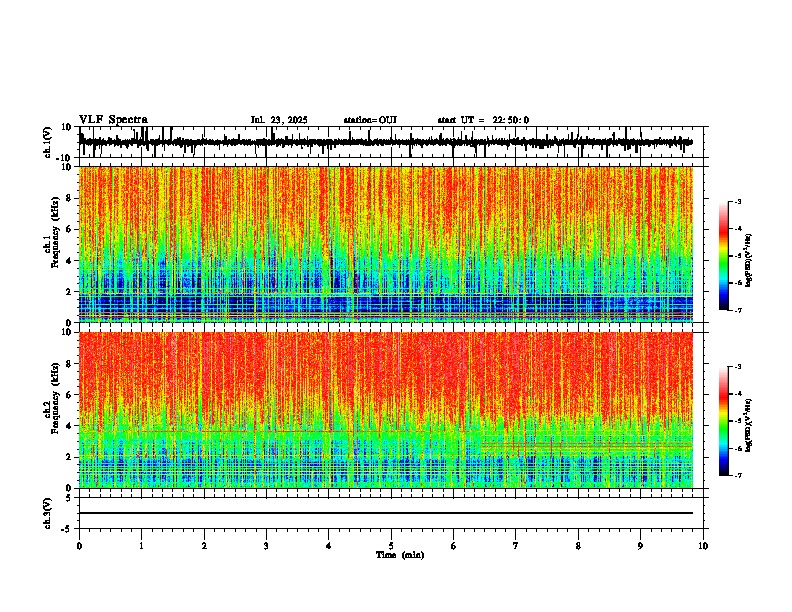Click the time axis tick label "4"
Screen dimensions: 792x612
(329, 546)
